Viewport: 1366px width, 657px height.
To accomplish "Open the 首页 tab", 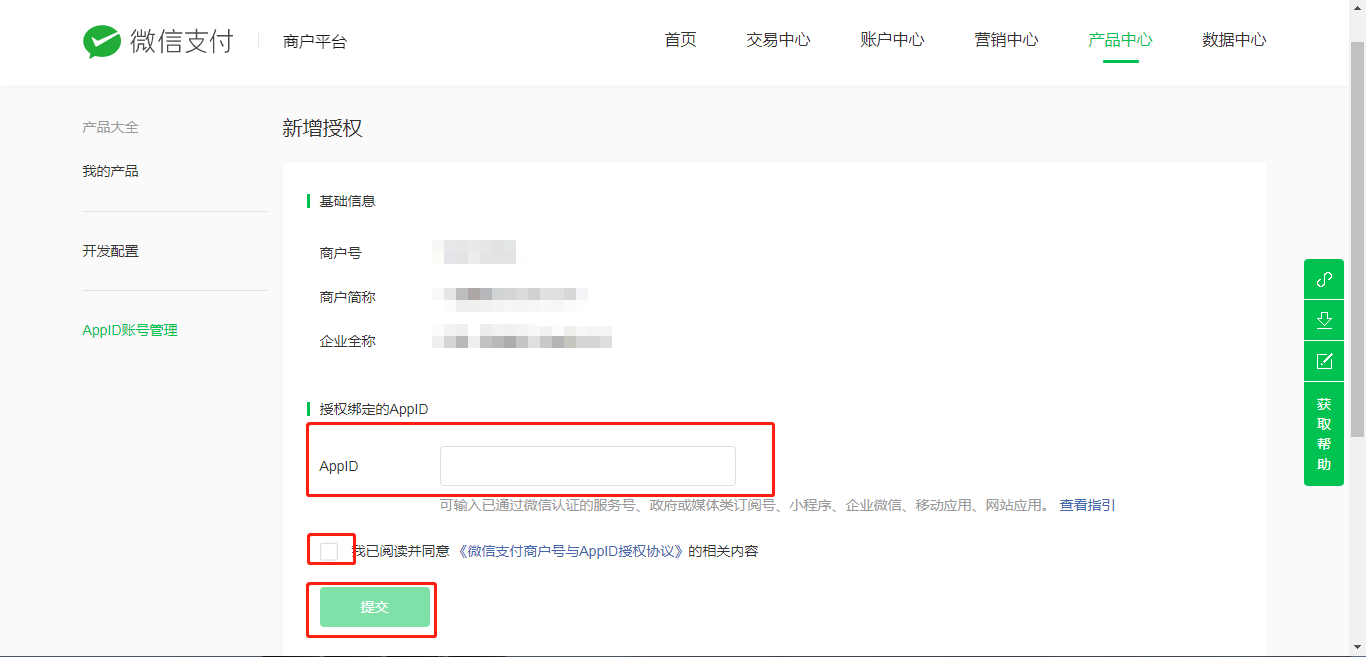I will point(680,40).
